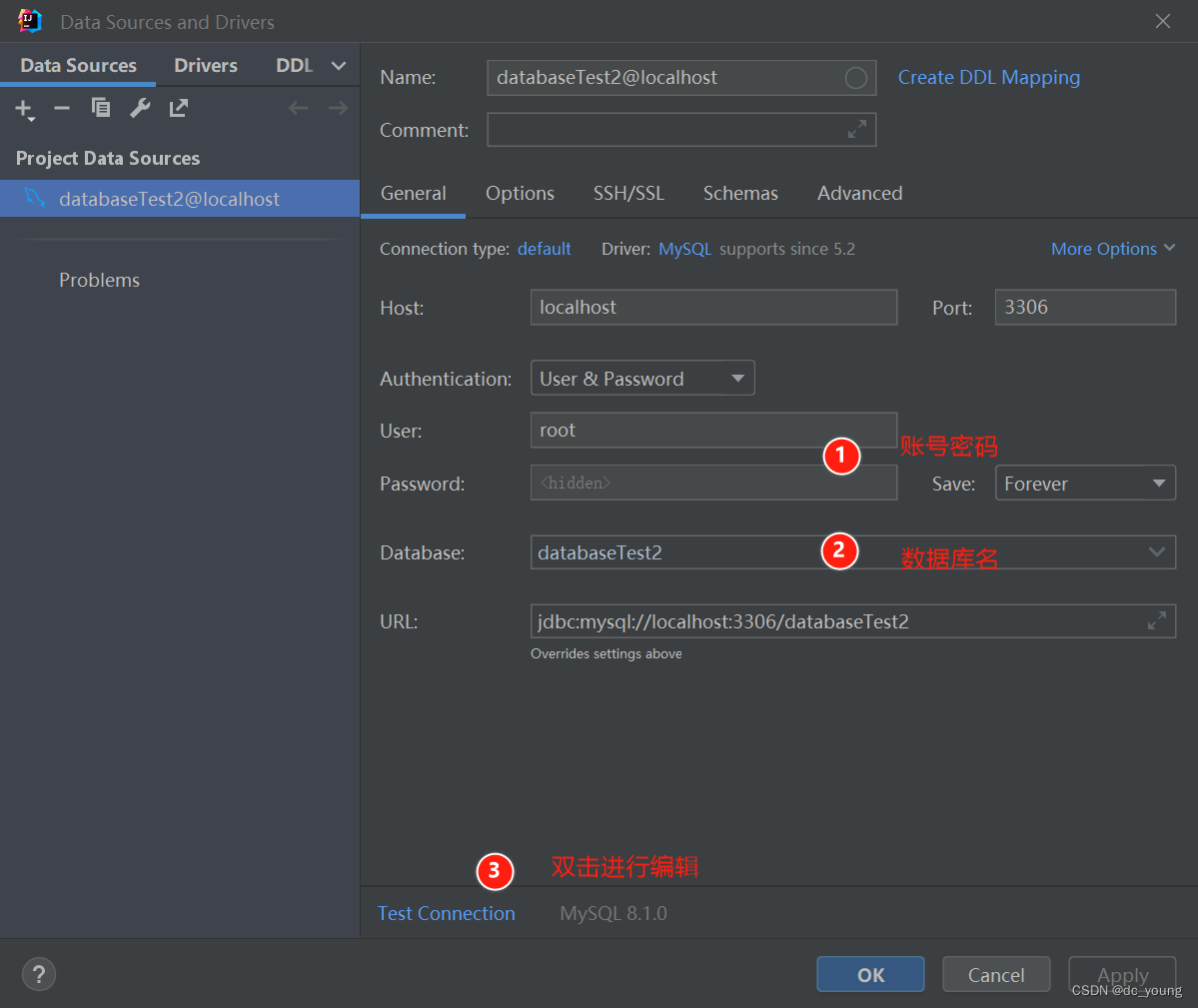The width and height of the screenshot is (1198, 1008).
Task: Open the Options tab
Action: pos(520,193)
